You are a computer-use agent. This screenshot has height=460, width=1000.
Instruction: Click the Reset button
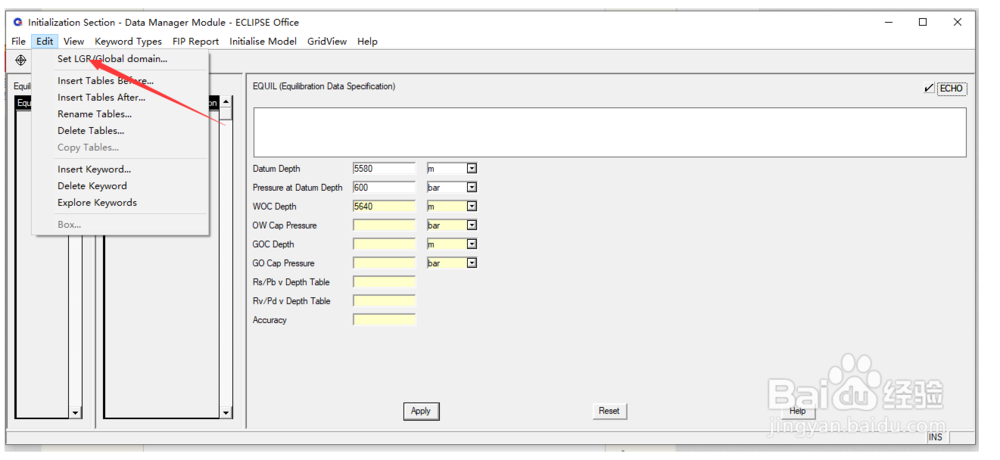(x=609, y=412)
